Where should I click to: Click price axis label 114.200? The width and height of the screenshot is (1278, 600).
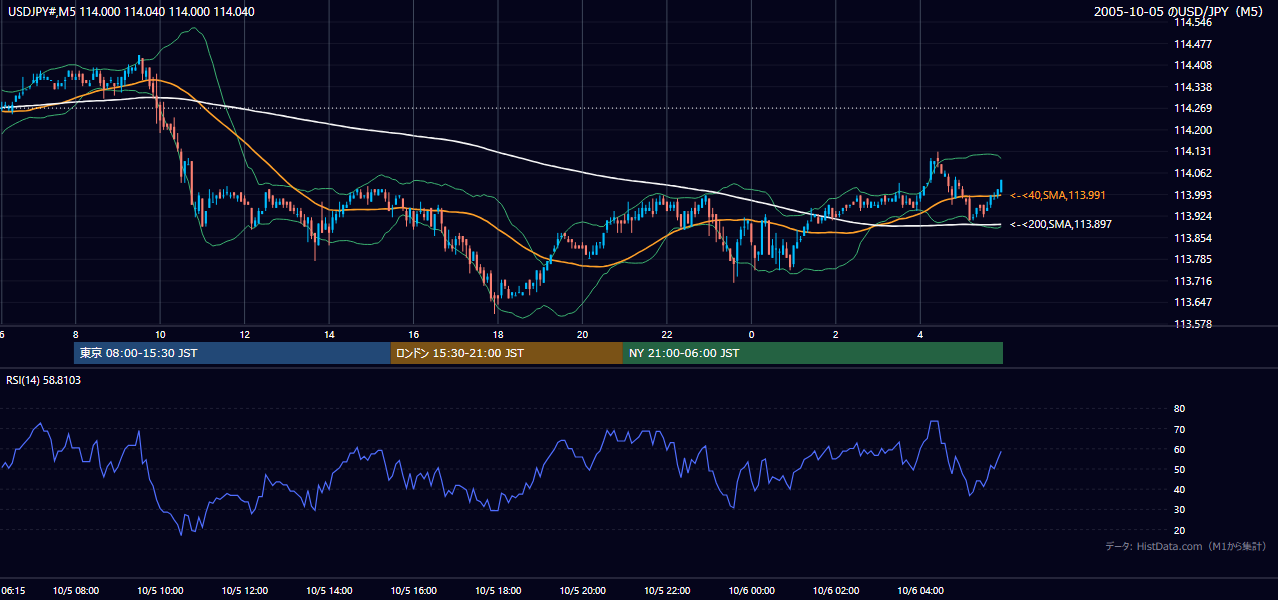pyautogui.click(x=1192, y=130)
